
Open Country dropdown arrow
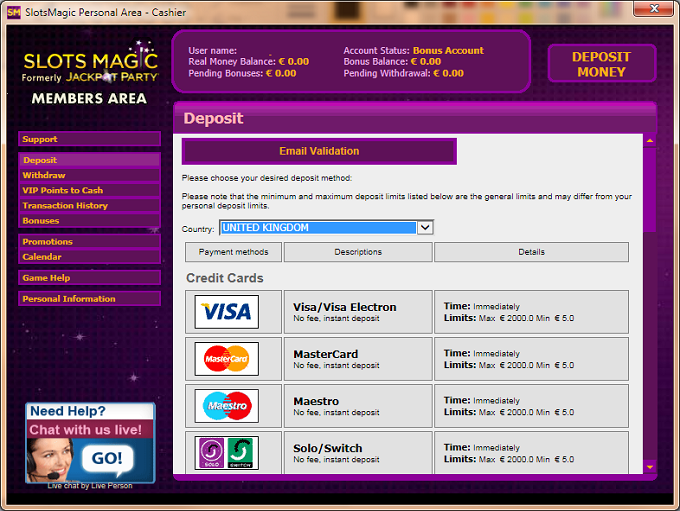point(425,227)
